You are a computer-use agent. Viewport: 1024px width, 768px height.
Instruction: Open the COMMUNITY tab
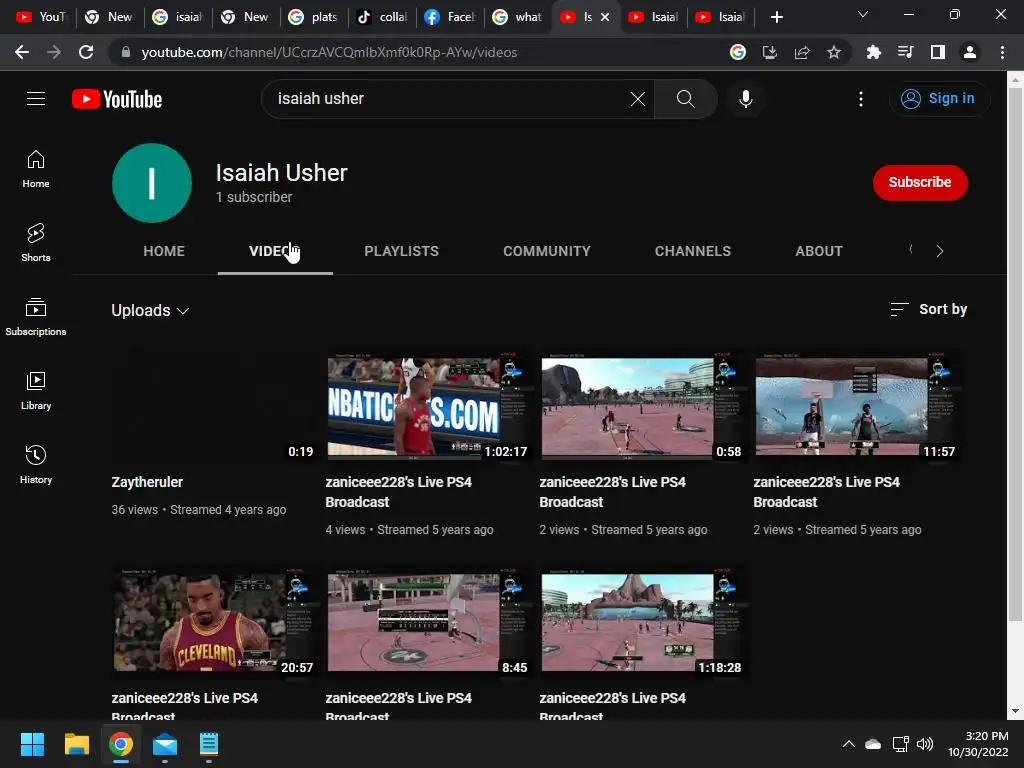point(547,251)
